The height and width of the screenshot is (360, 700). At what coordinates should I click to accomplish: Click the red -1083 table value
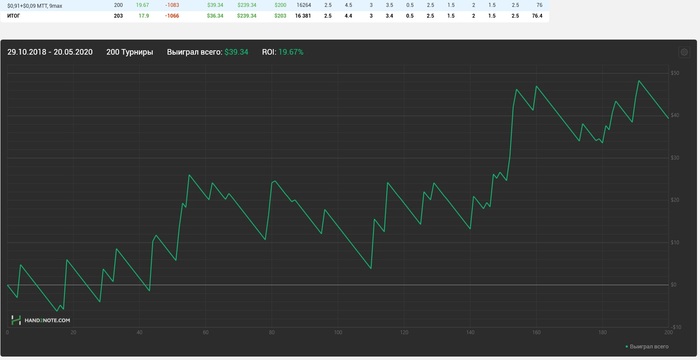pyautogui.click(x=172, y=5)
